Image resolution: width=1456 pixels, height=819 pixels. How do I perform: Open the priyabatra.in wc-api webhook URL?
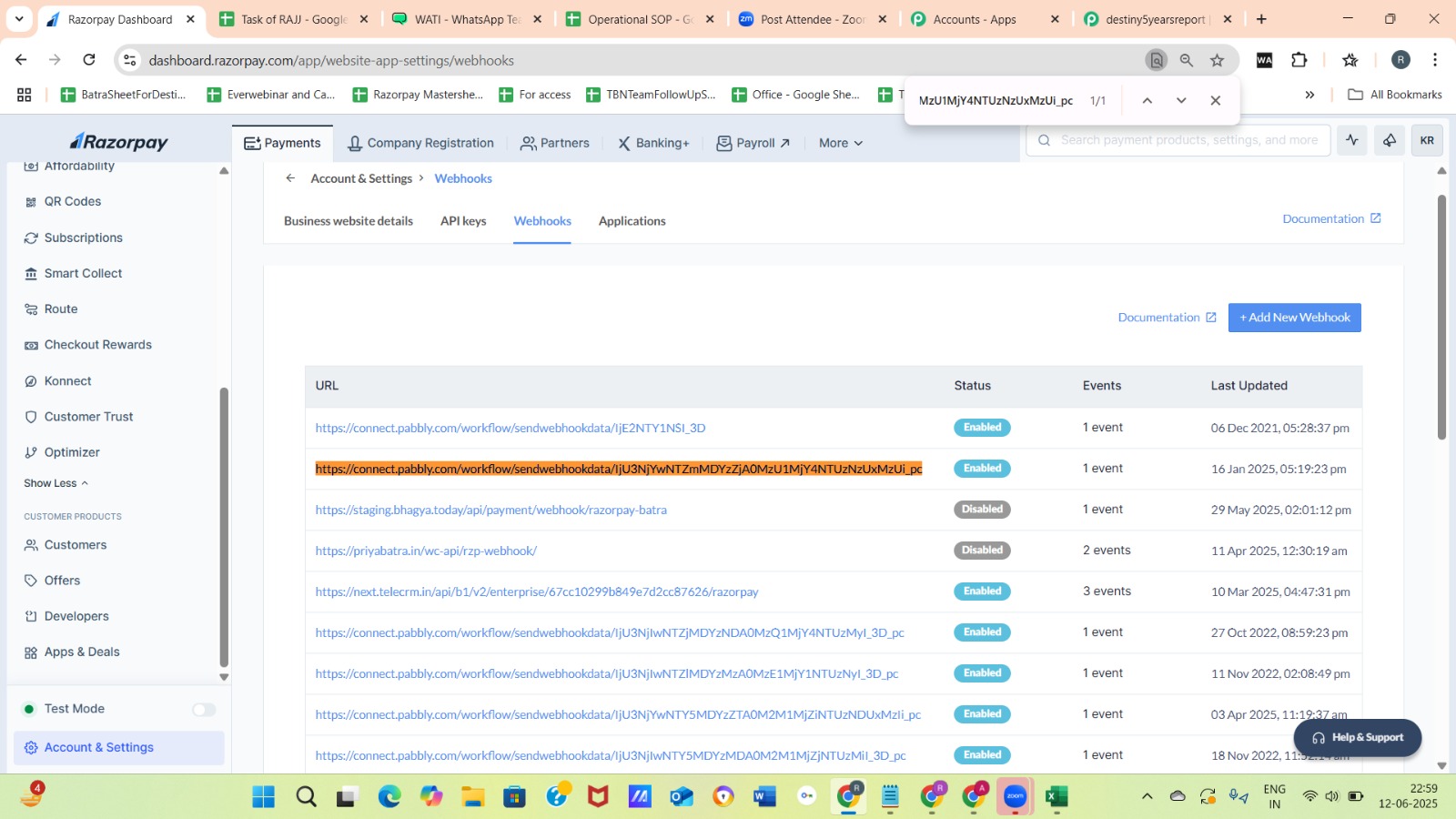pyautogui.click(x=426, y=551)
